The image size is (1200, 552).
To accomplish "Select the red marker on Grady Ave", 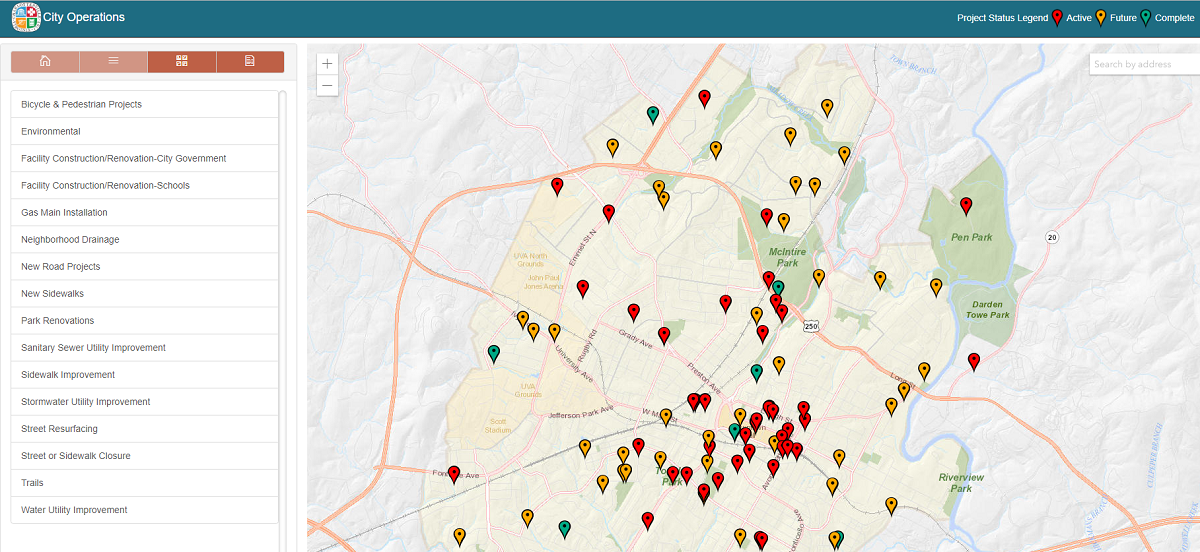I will tap(664, 335).
